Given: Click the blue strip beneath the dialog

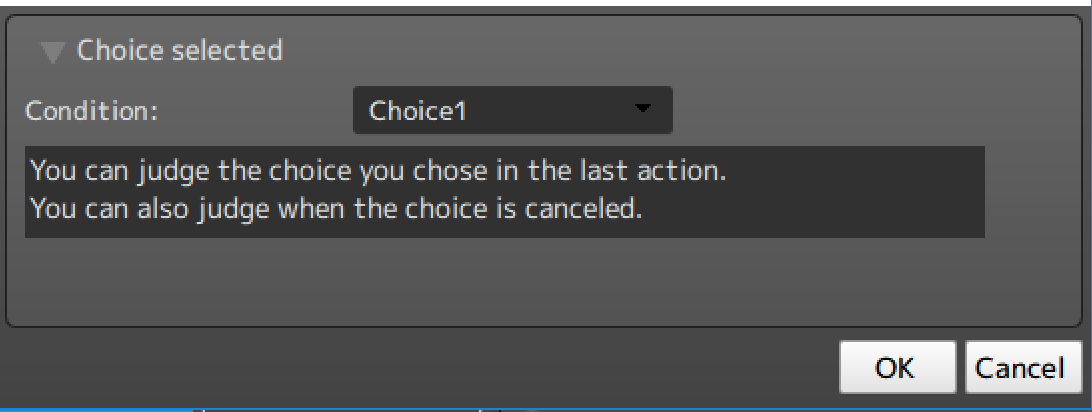Looking at the screenshot, I should coord(100,408).
